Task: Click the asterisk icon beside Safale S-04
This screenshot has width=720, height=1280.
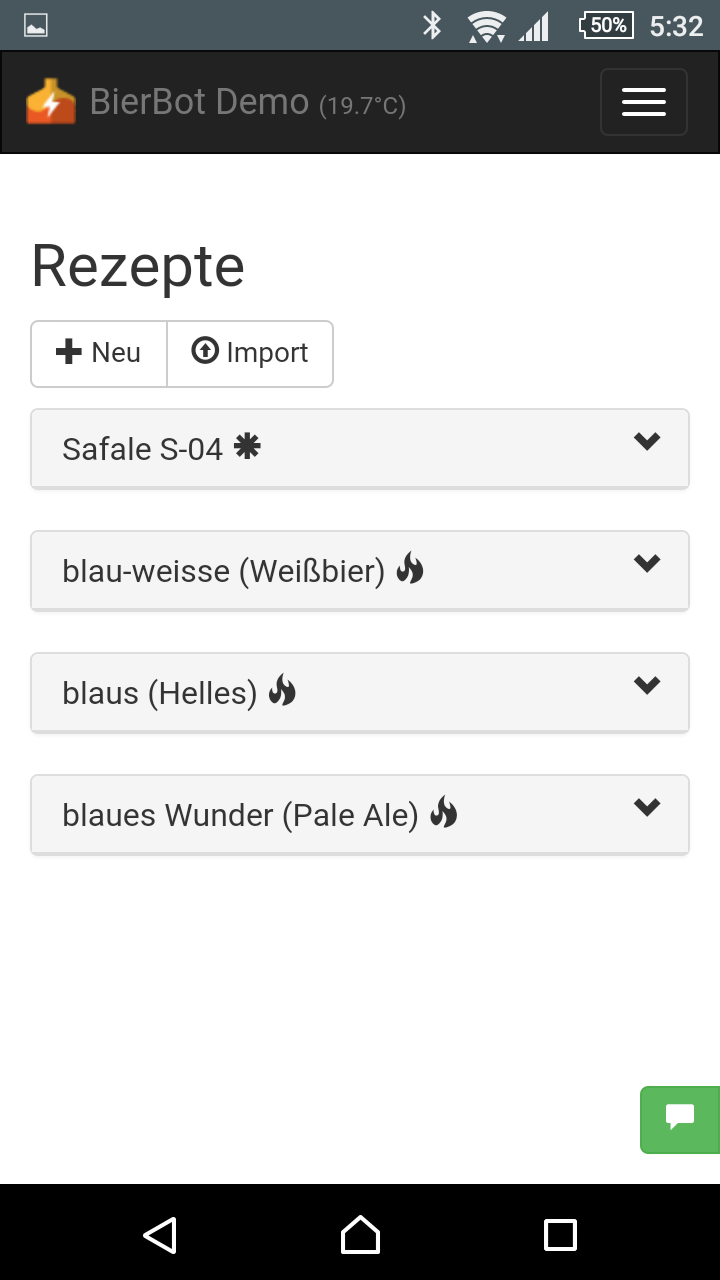Action: [247, 447]
